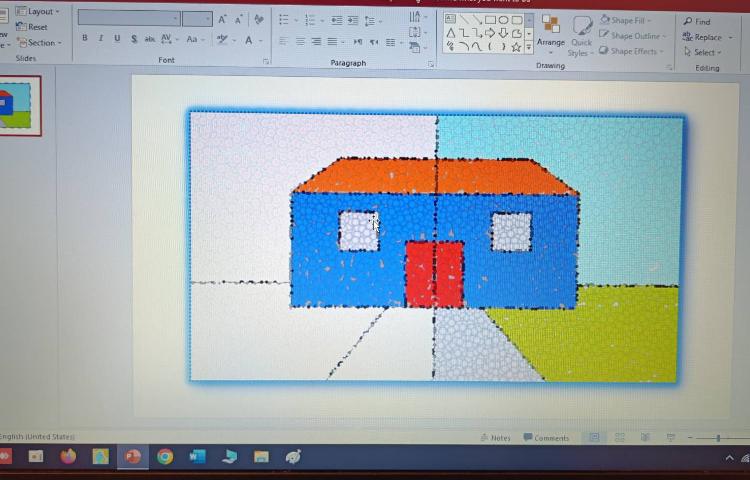750x480 pixels.
Task: Select the 5-point star shape
Action: click(x=516, y=46)
